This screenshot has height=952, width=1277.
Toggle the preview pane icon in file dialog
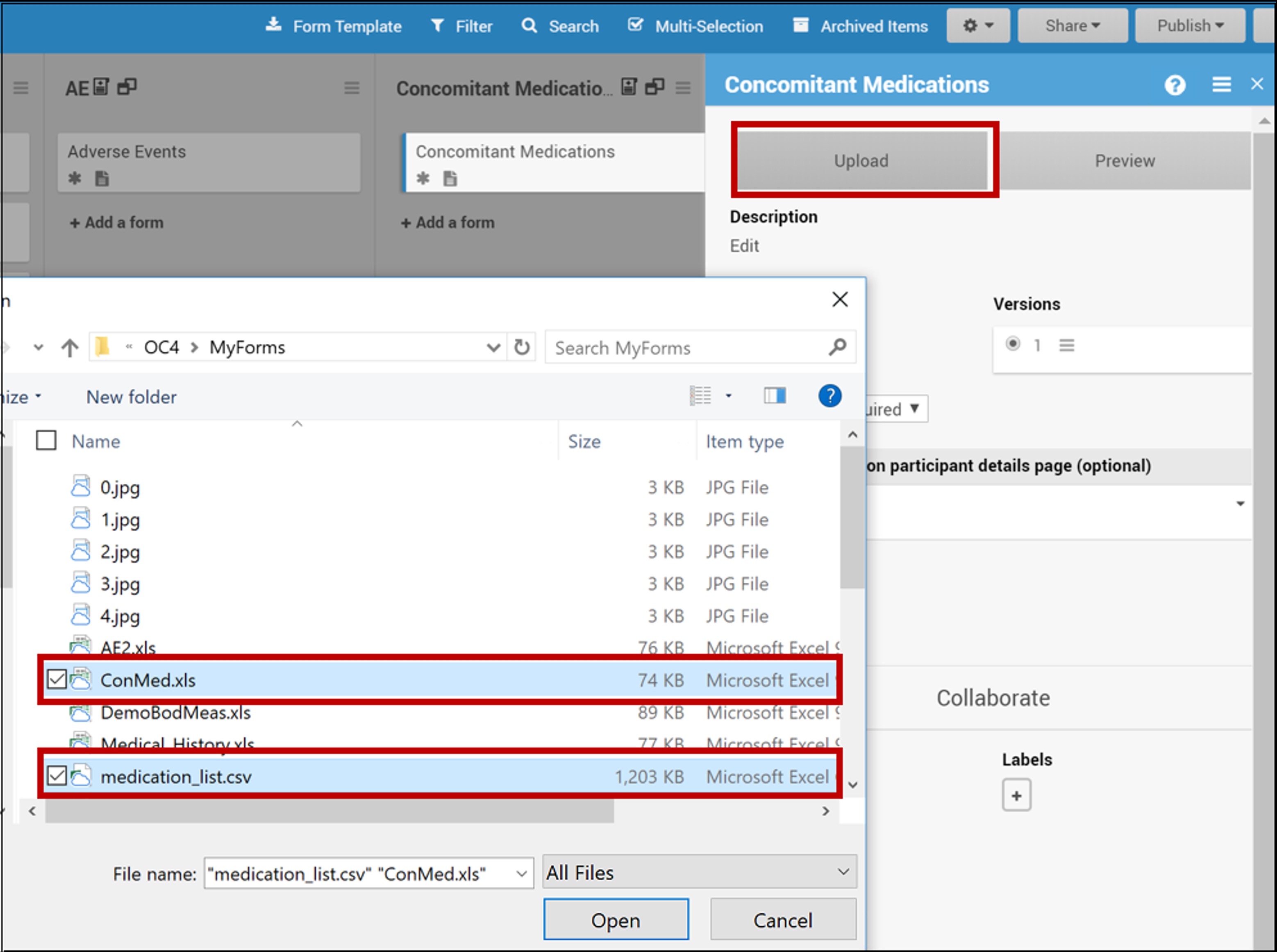pyautogui.click(x=775, y=395)
